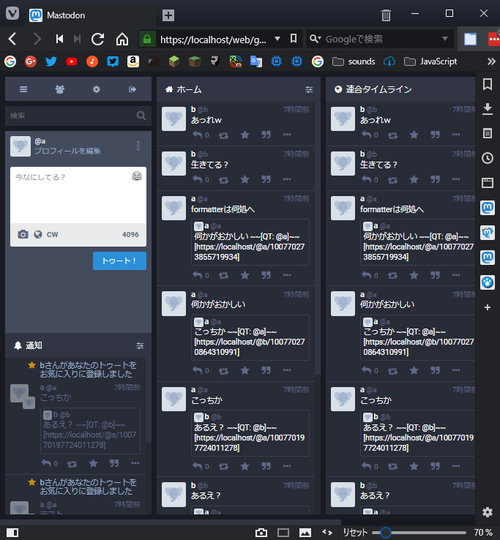Open the プロフィールを編集 link
Image resolution: width=500 pixels, height=540 pixels.
tap(67, 151)
